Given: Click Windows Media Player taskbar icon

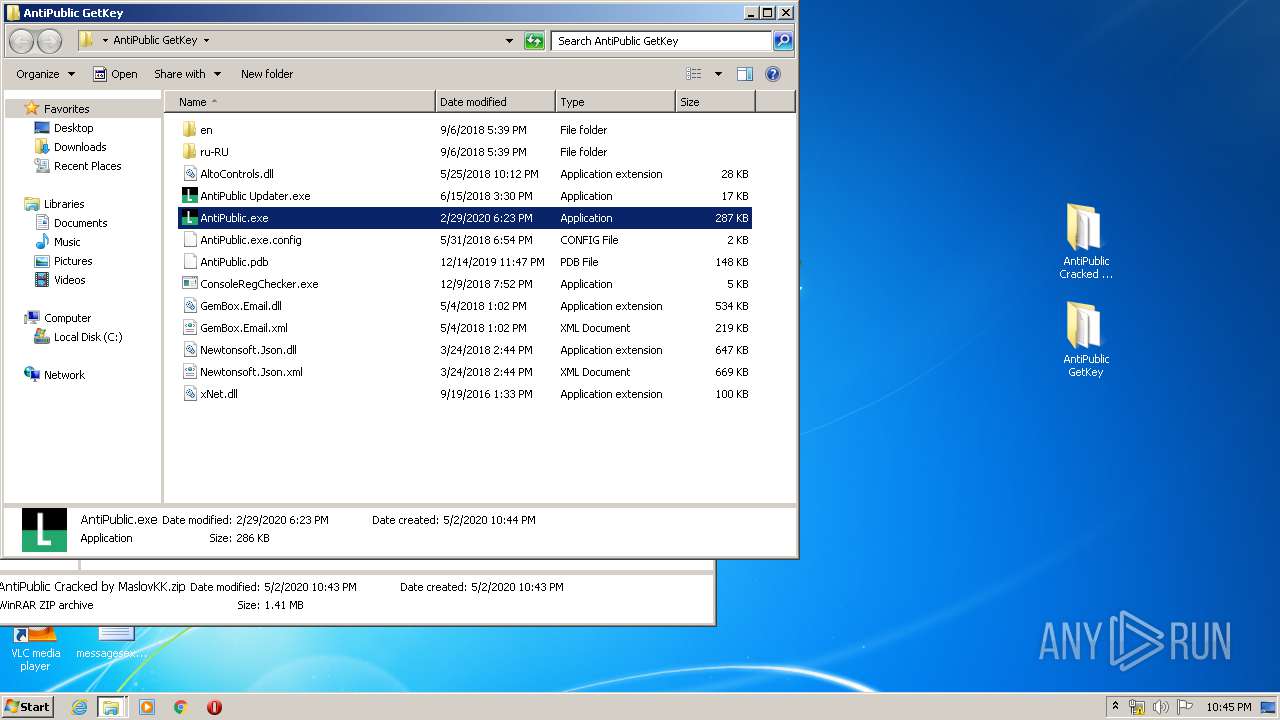Looking at the screenshot, I should click(147, 707).
